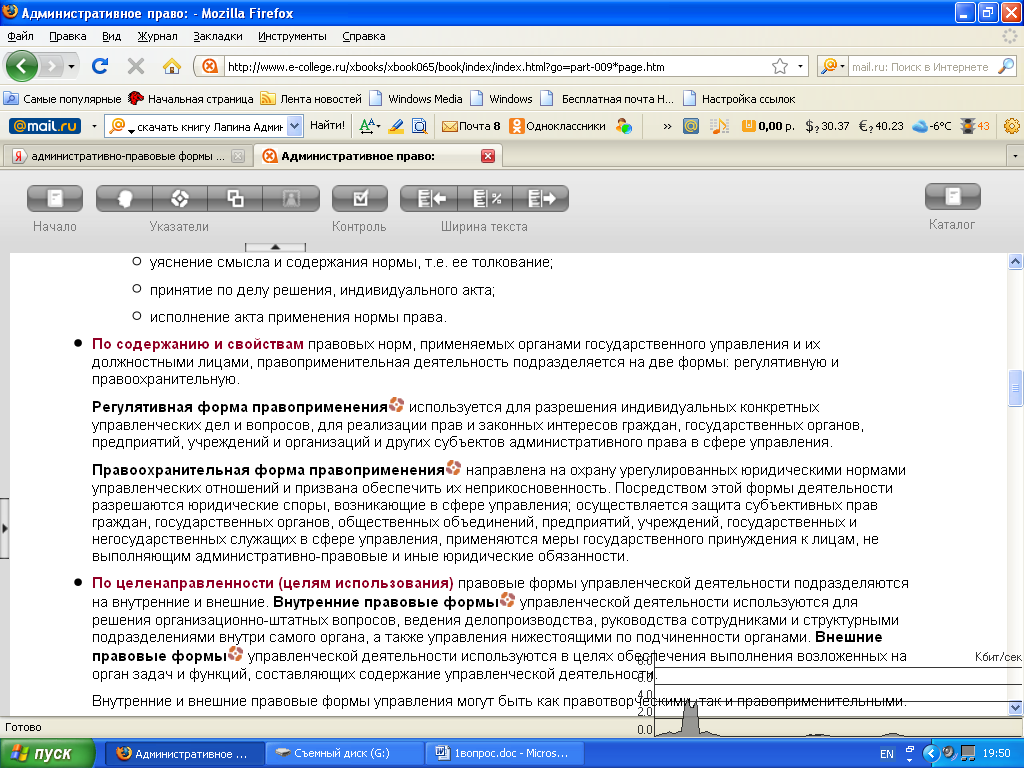Click the Мой мир people icon
1024x768 pixels.
pyautogui.click(x=624, y=126)
